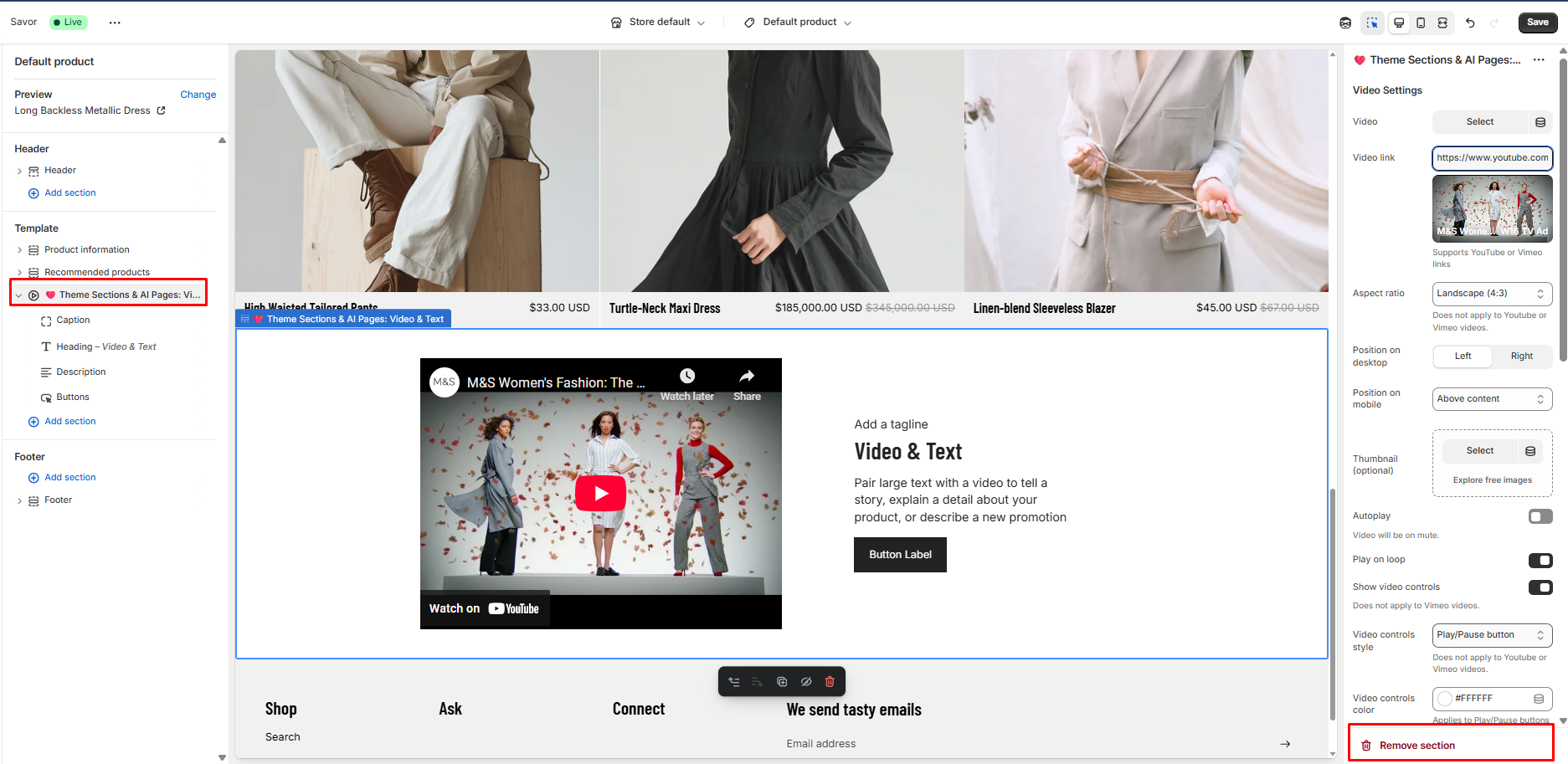
Task: Click the #FFFFFF video controls color swatch
Action: click(1445, 699)
